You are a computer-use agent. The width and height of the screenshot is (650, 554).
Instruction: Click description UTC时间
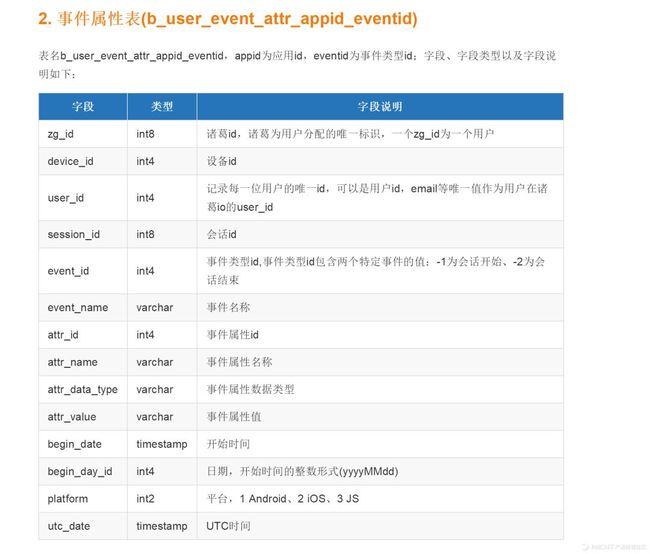228,526
